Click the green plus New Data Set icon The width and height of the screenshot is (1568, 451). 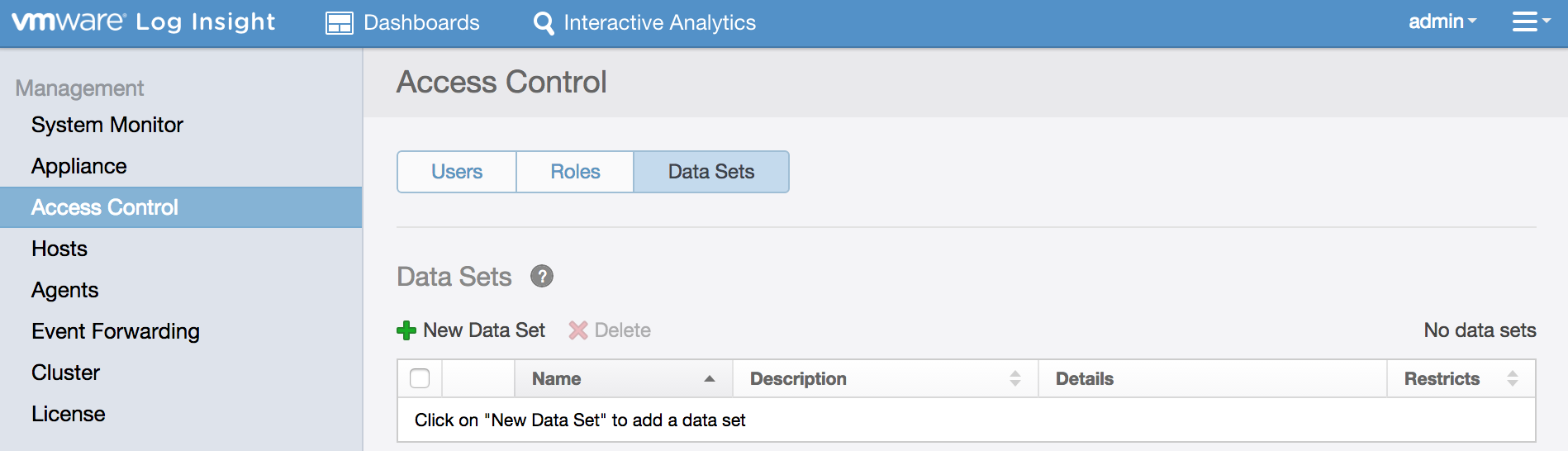point(406,330)
